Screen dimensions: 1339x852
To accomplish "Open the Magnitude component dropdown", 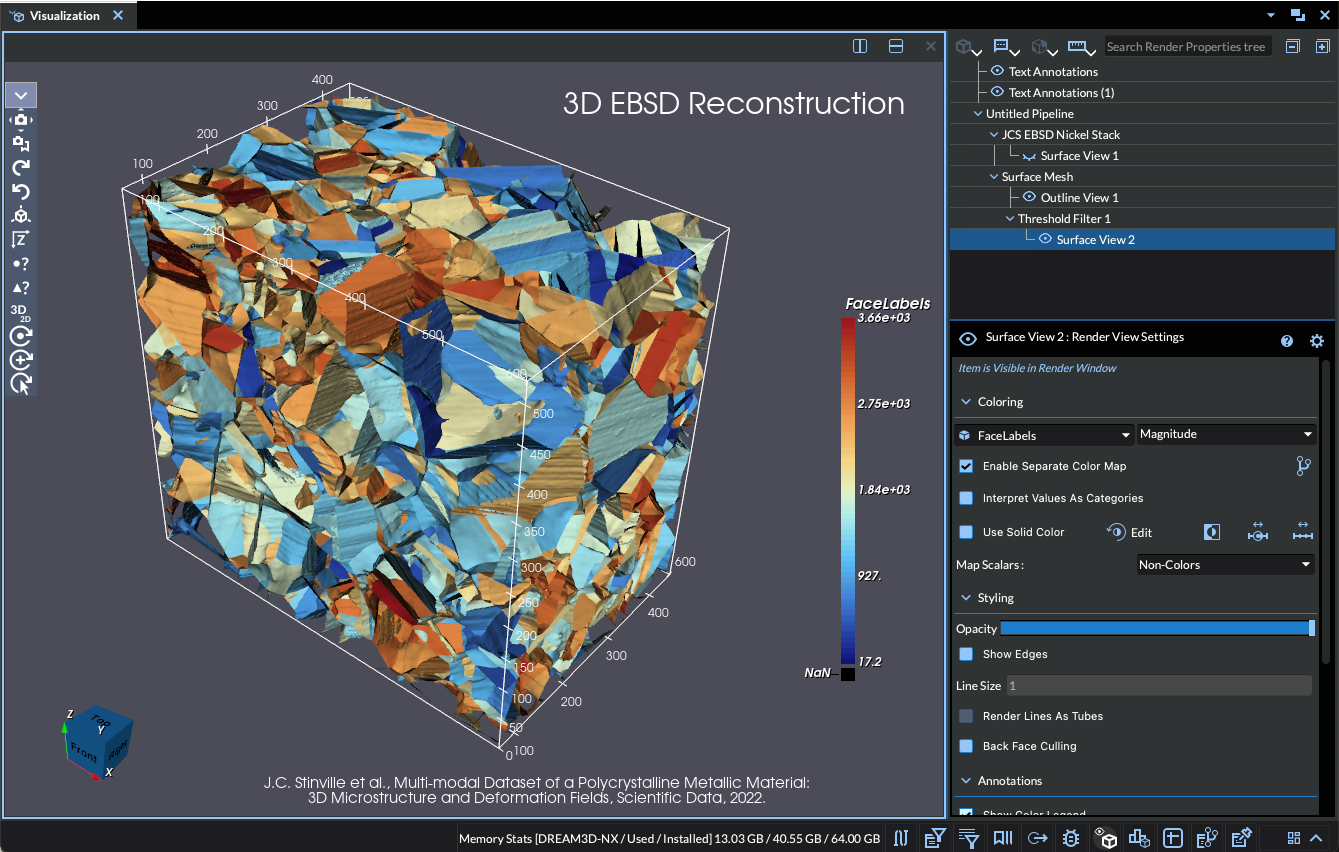I will 1226,434.
